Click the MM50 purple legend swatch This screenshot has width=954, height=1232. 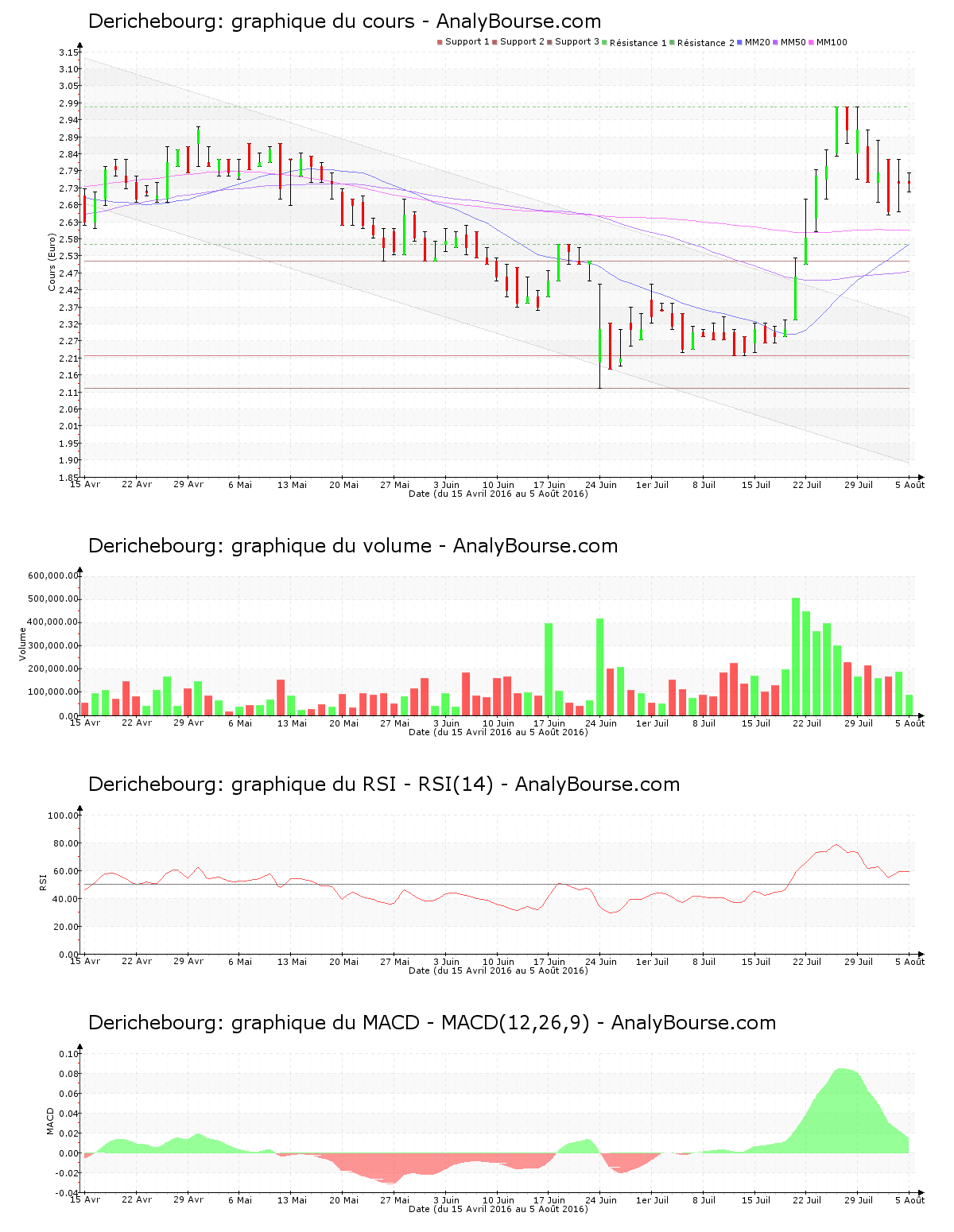point(775,42)
